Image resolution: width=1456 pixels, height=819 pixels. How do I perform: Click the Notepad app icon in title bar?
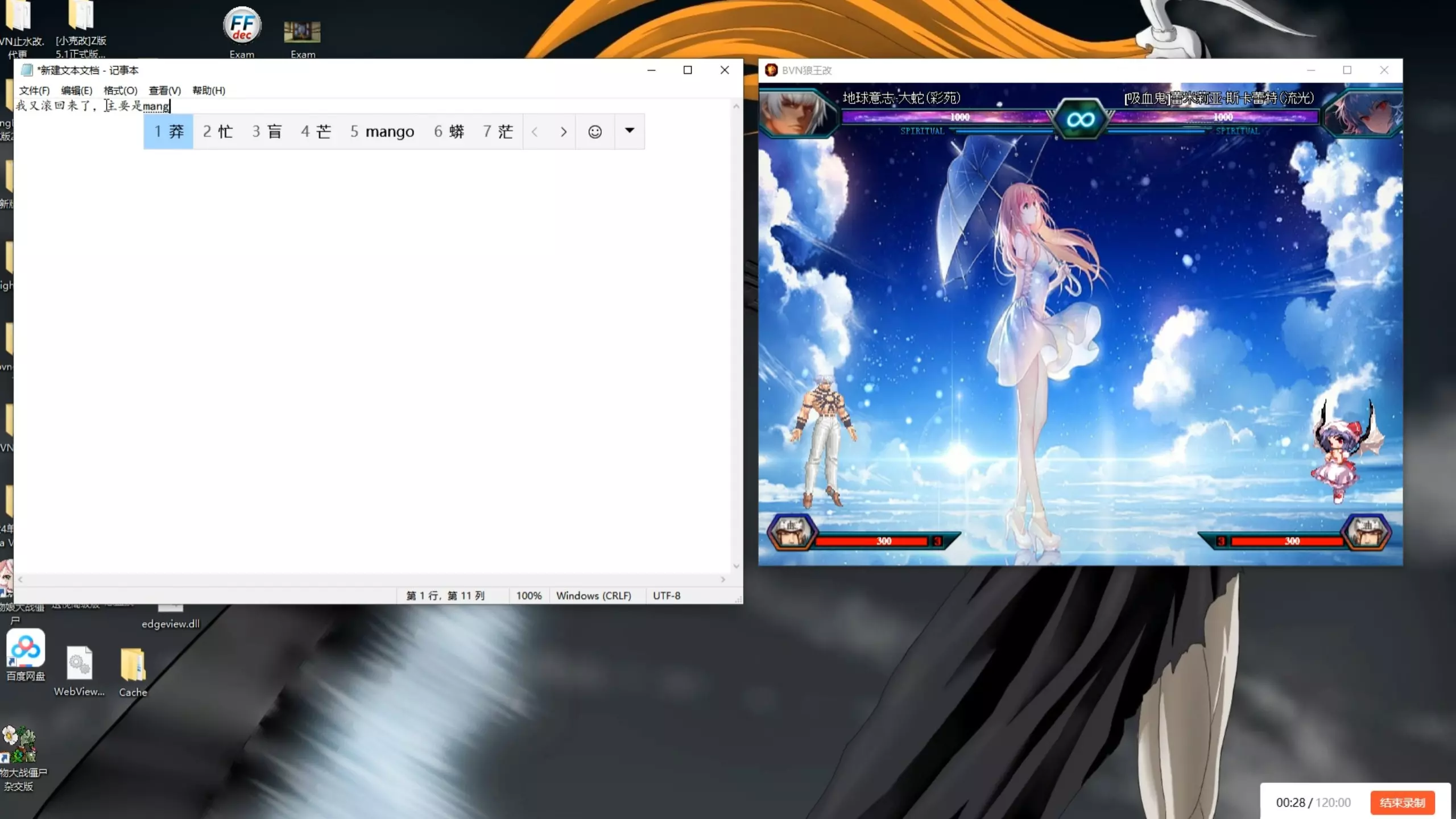coord(27,70)
